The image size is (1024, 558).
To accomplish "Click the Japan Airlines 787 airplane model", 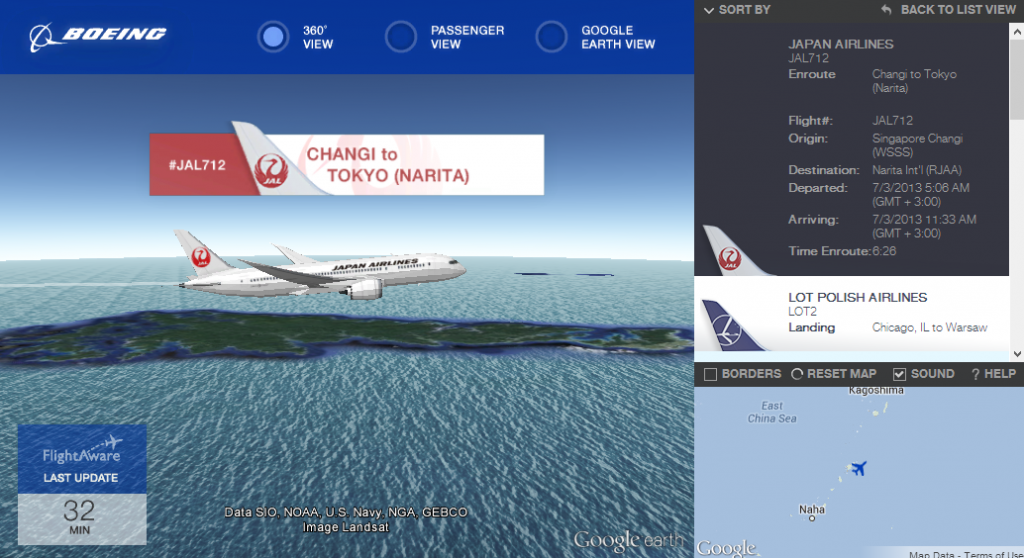I will tap(320, 266).
